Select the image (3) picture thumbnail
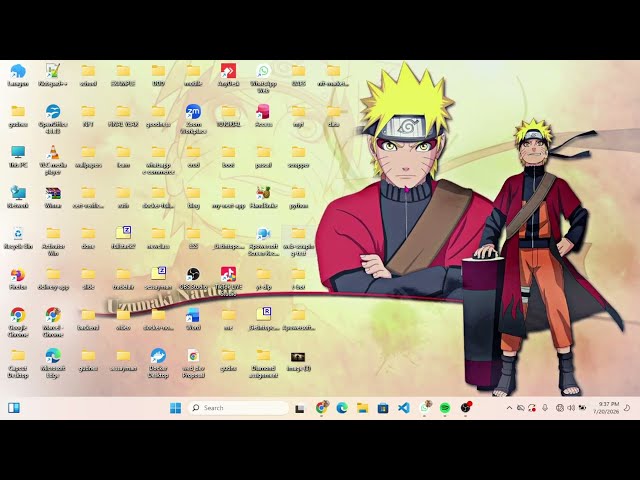The width and height of the screenshot is (640, 480). [x=298, y=360]
